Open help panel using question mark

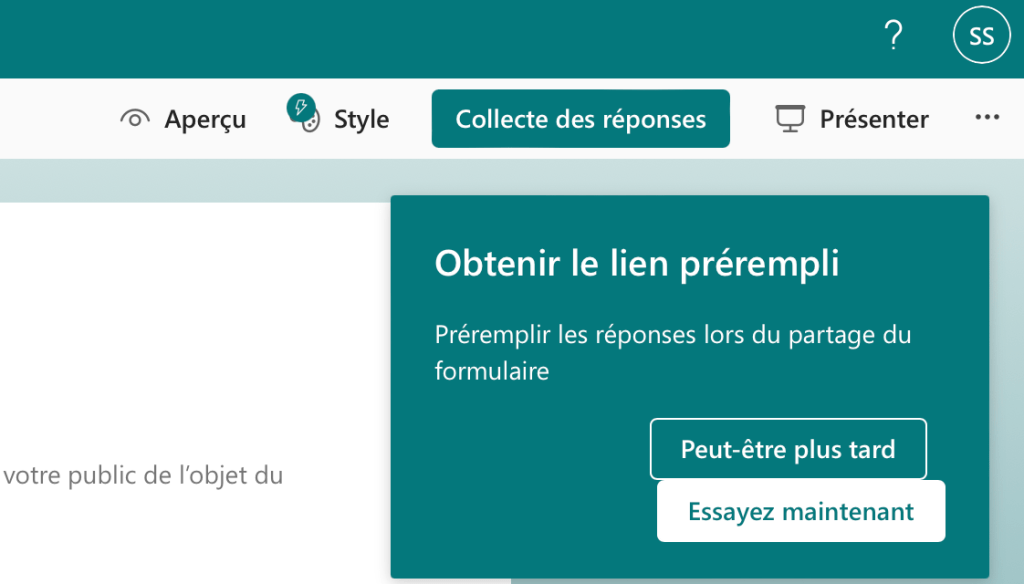(x=893, y=36)
